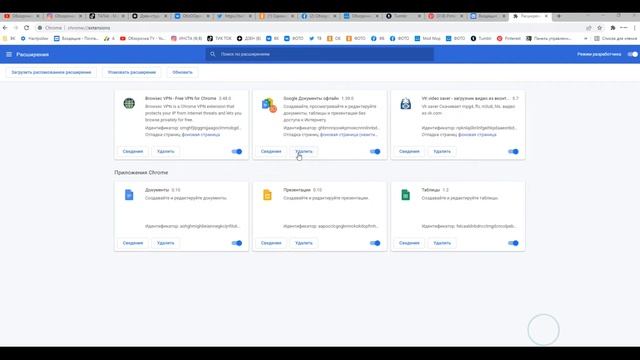Click Удалить for the Презентации app

point(304,243)
